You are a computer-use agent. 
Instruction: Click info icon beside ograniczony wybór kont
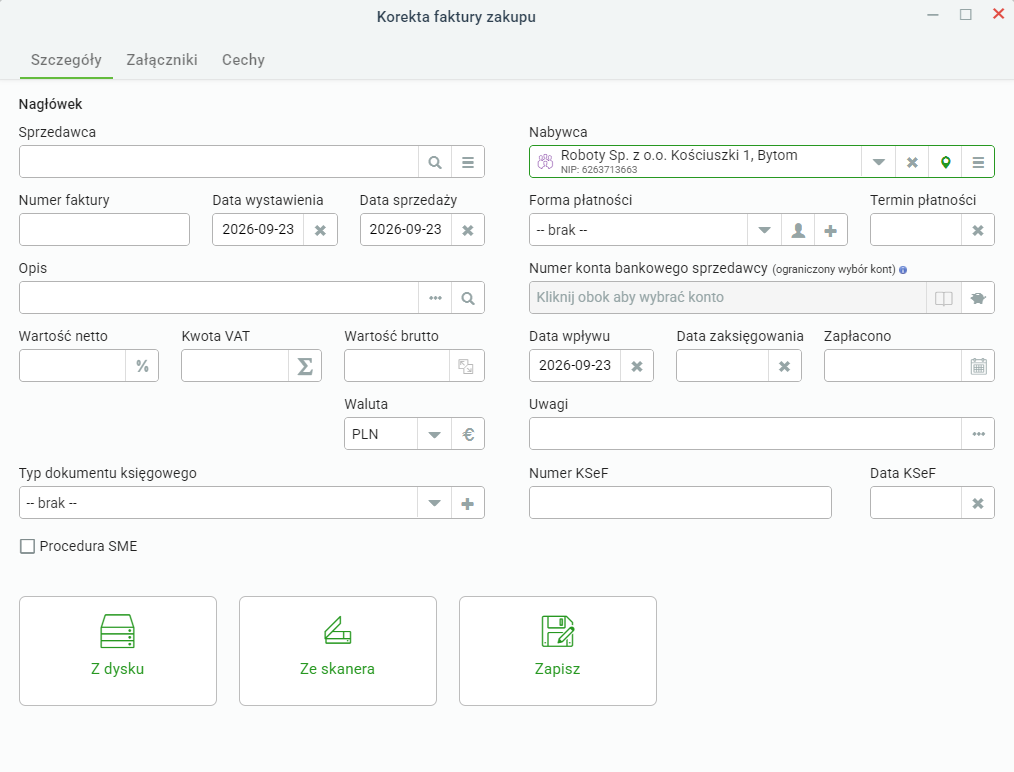[x=903, y=270]
